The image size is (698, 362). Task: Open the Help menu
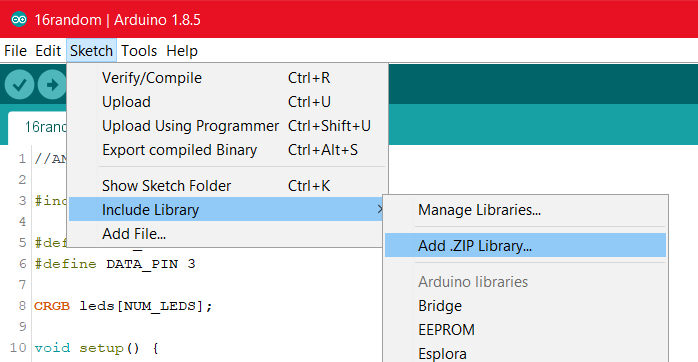(182, 51)
